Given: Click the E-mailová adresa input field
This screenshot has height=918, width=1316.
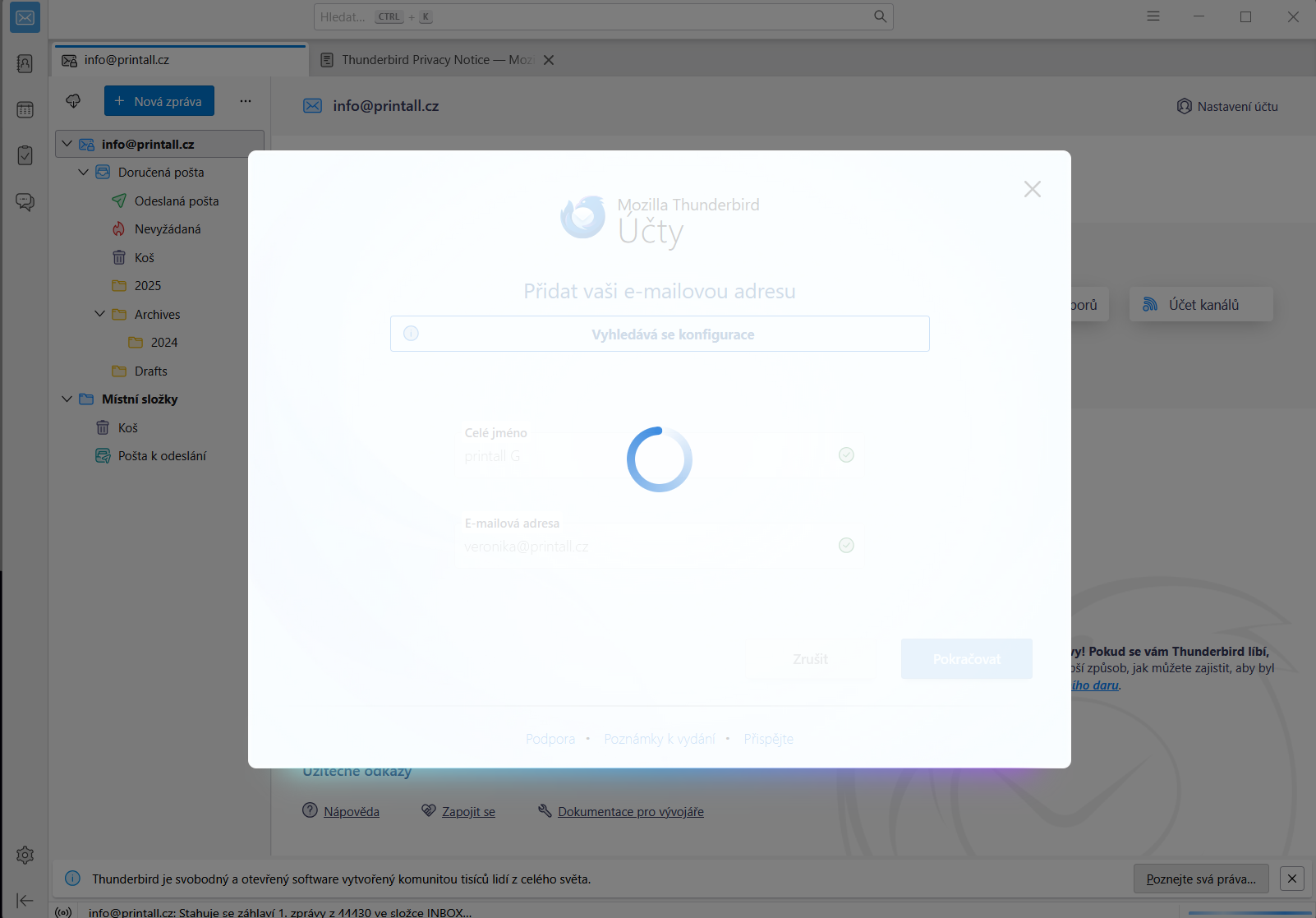Looking at the screenshot, I should click(x=660, y=547).
